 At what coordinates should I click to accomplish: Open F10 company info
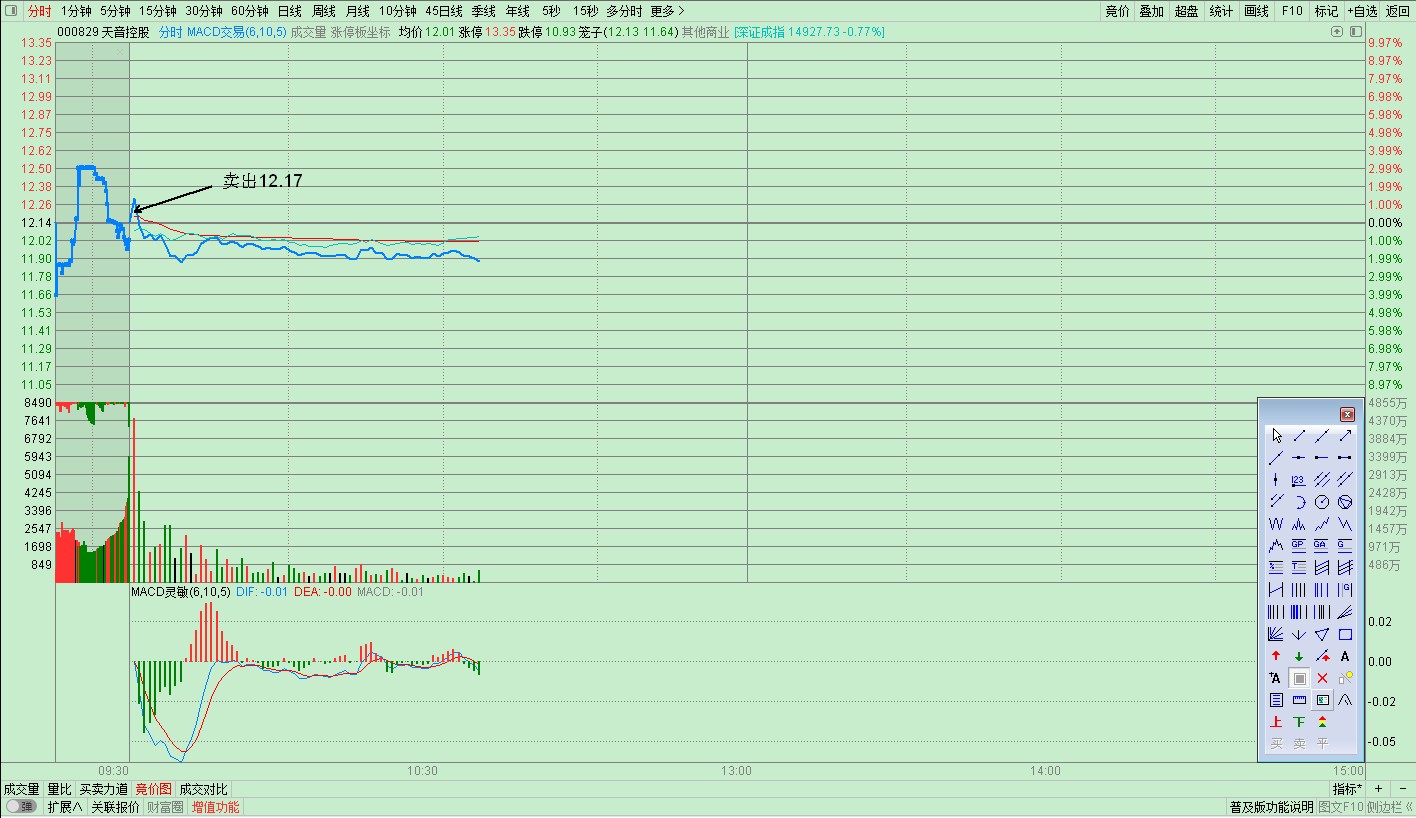coord(1292,11)
